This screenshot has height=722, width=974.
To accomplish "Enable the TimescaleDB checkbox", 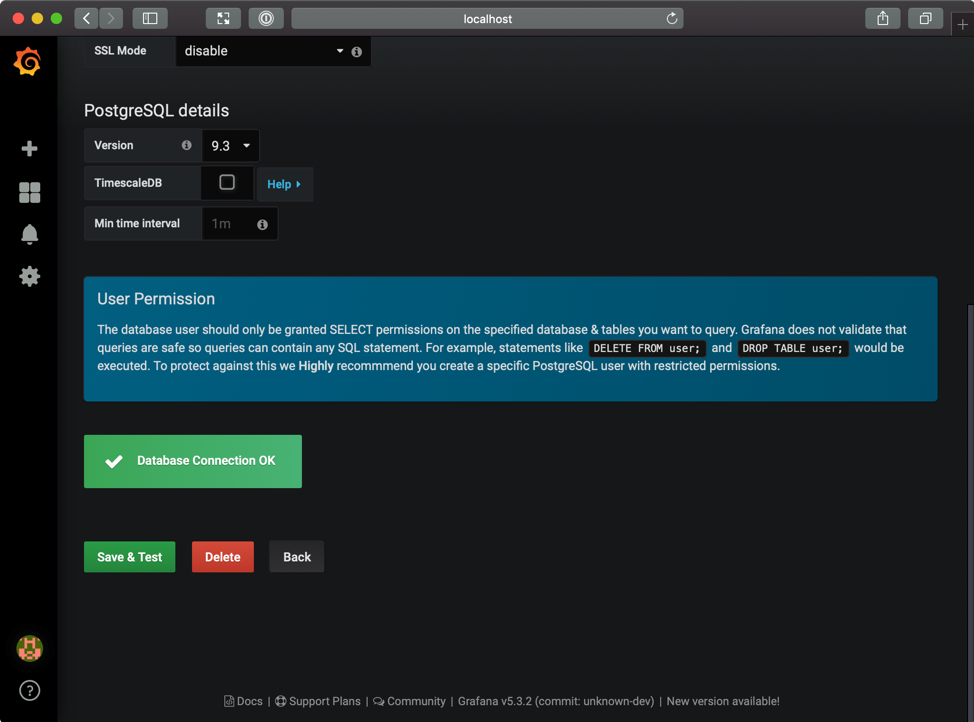I will 227,182.
